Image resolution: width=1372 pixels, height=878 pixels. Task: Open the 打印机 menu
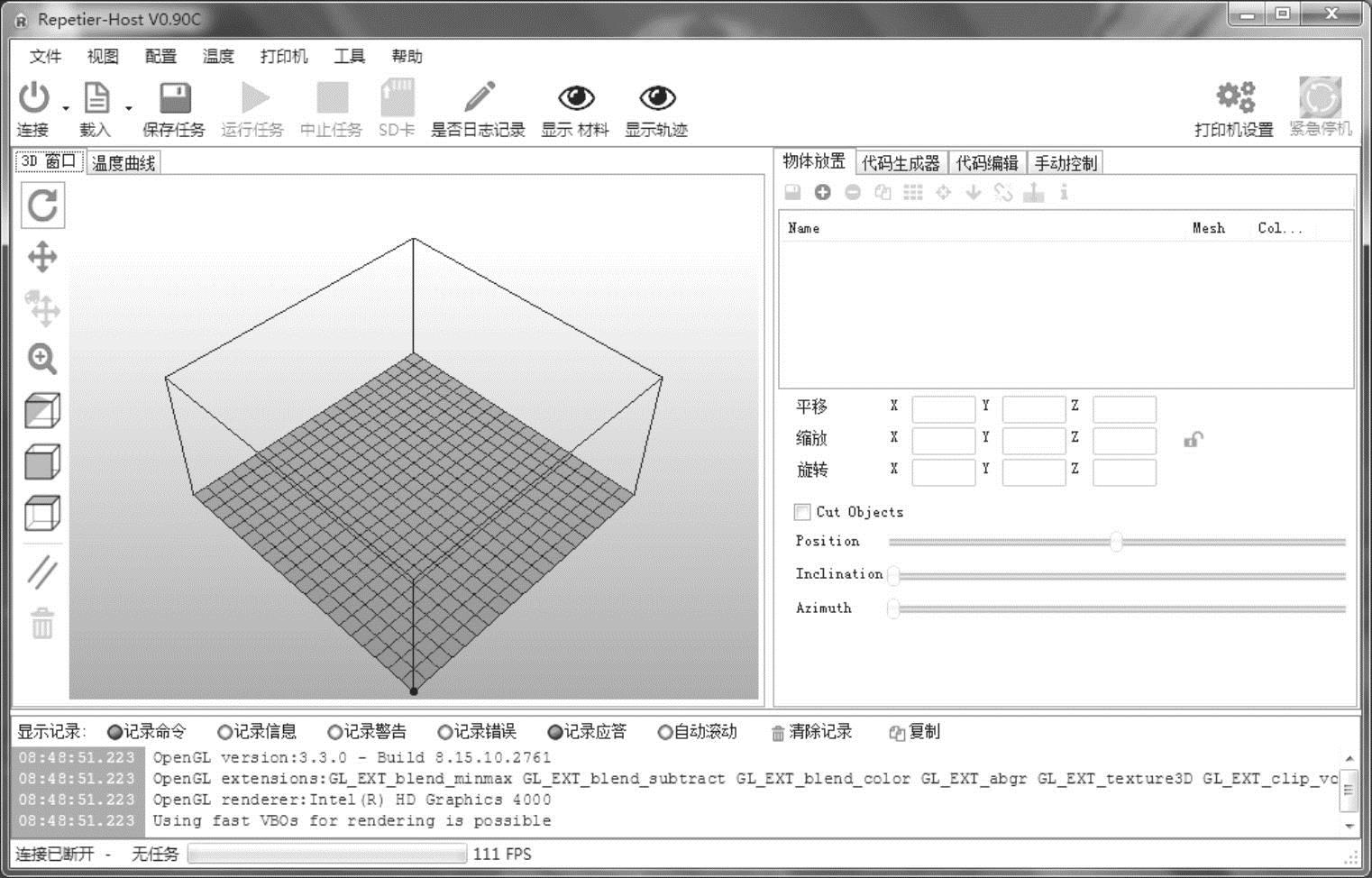pyautogui.click(x=284, y=56)
